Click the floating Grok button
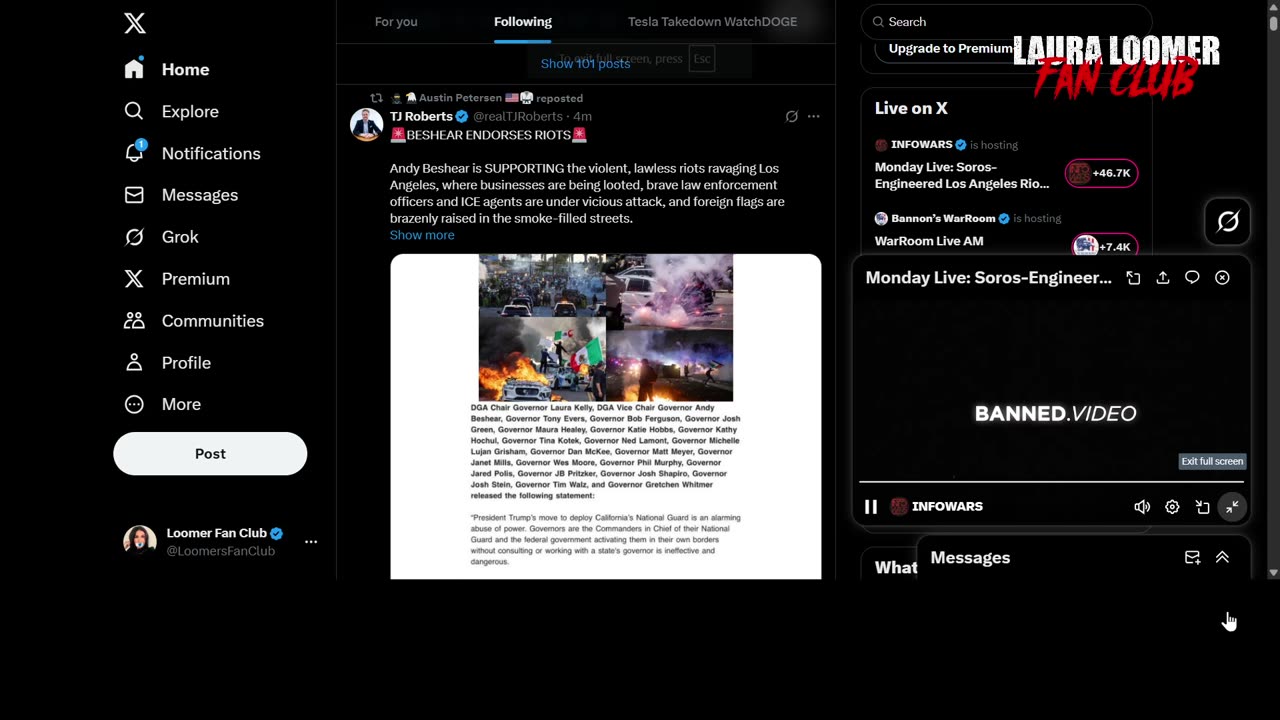 (x=1228, y=222)
